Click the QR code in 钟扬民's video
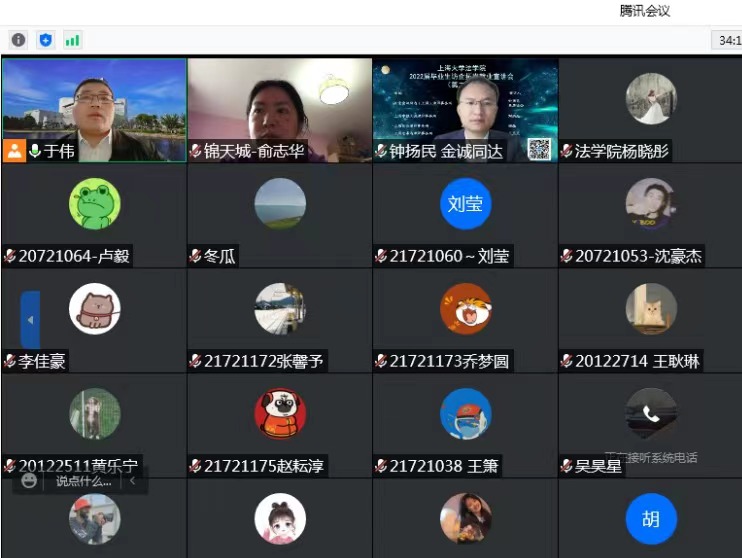 539,149
